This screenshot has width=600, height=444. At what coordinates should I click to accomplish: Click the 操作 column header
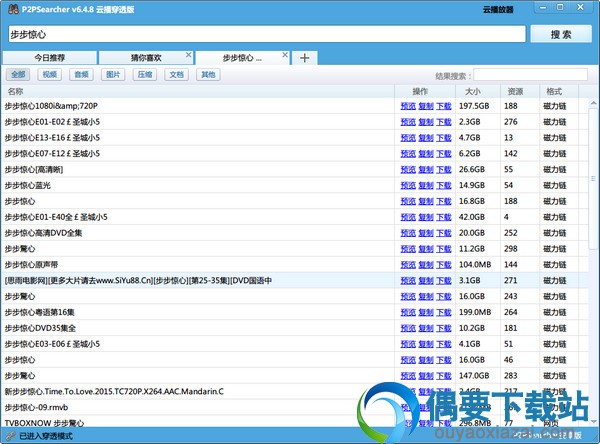pyautogui.click(x=425, y=91)
